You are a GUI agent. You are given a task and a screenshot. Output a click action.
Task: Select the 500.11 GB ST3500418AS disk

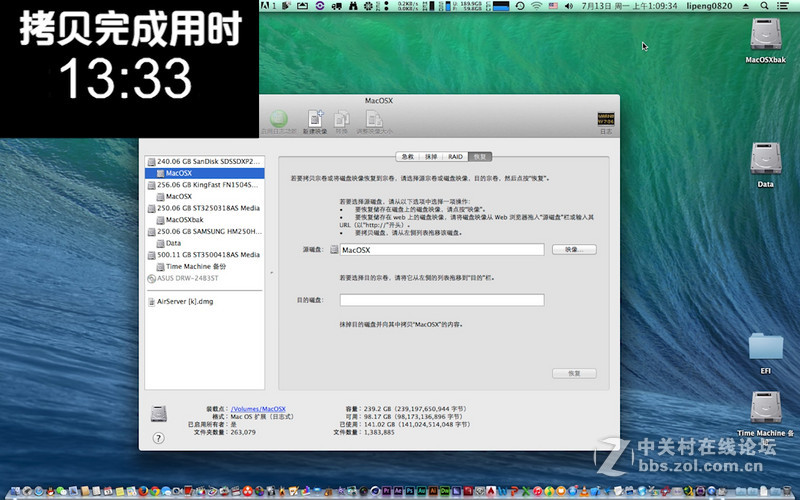pos(205,255)
